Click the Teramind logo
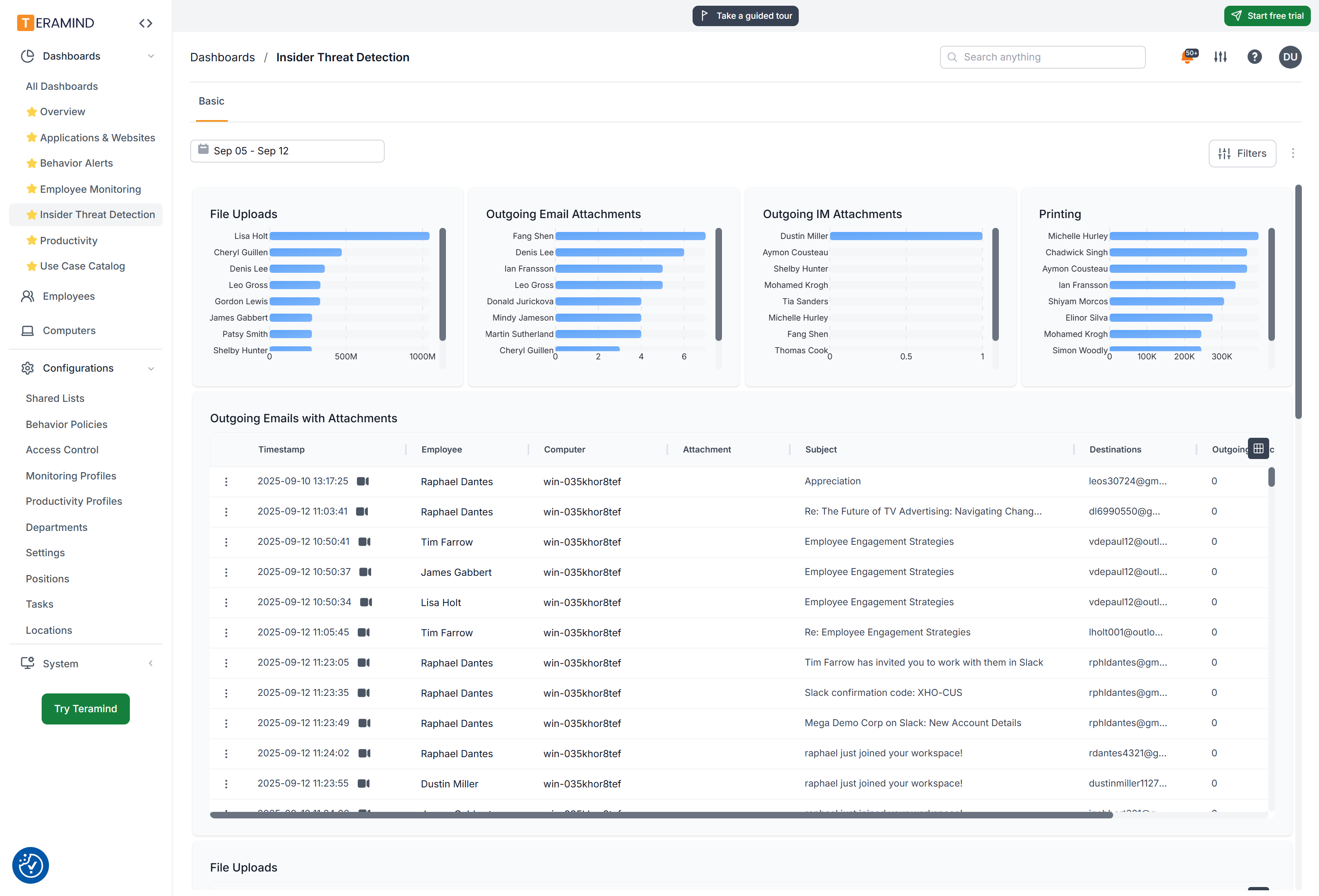1319x896 pixels. click(56, 23)
